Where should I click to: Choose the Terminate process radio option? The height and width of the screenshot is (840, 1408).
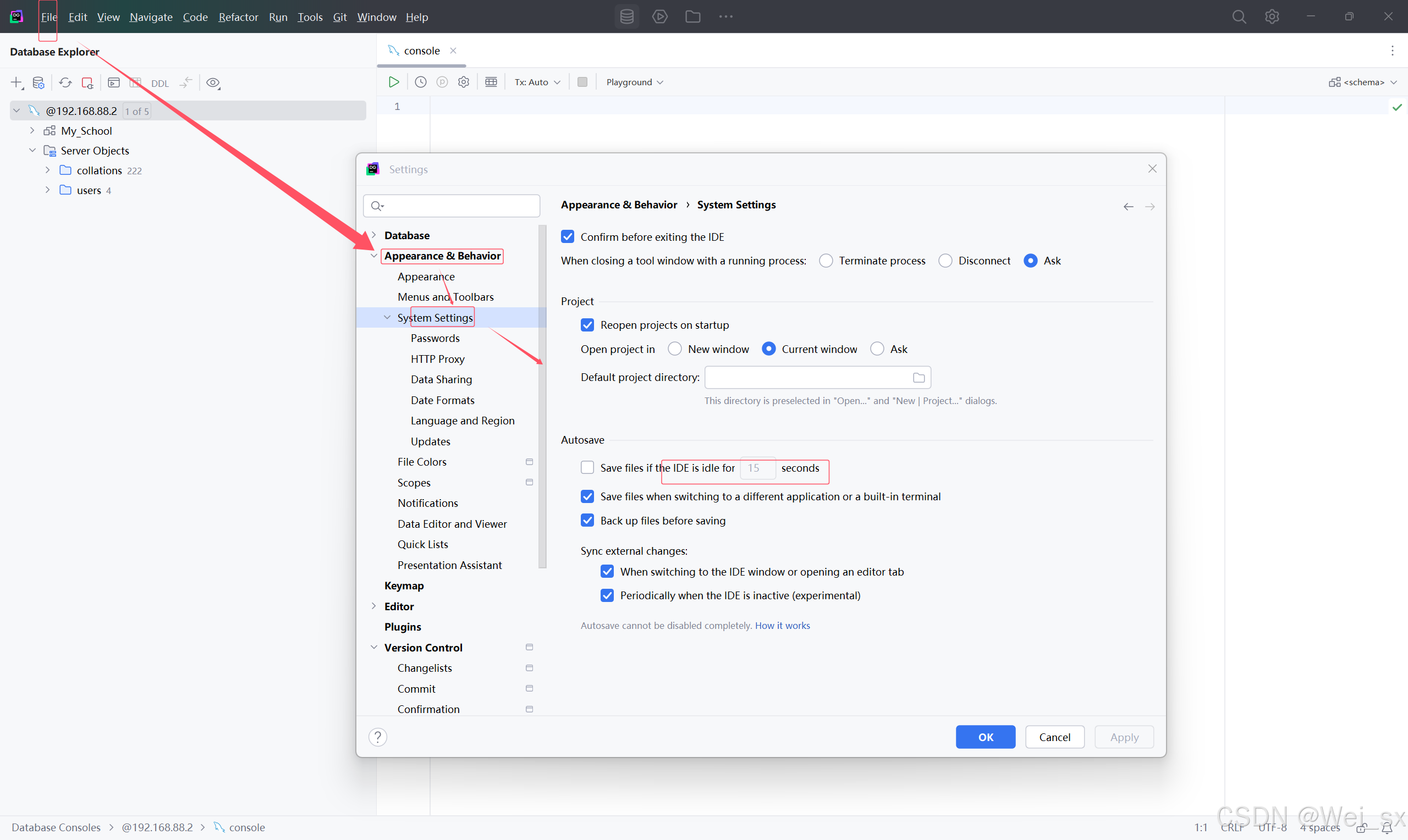pos(826,261)
